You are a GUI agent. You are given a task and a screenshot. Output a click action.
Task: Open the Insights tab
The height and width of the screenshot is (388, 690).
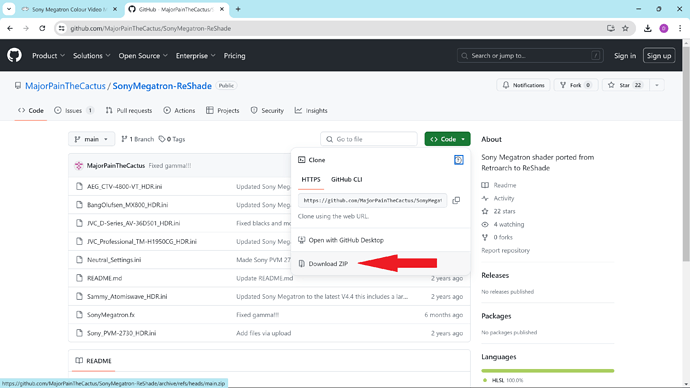point(311,110)
